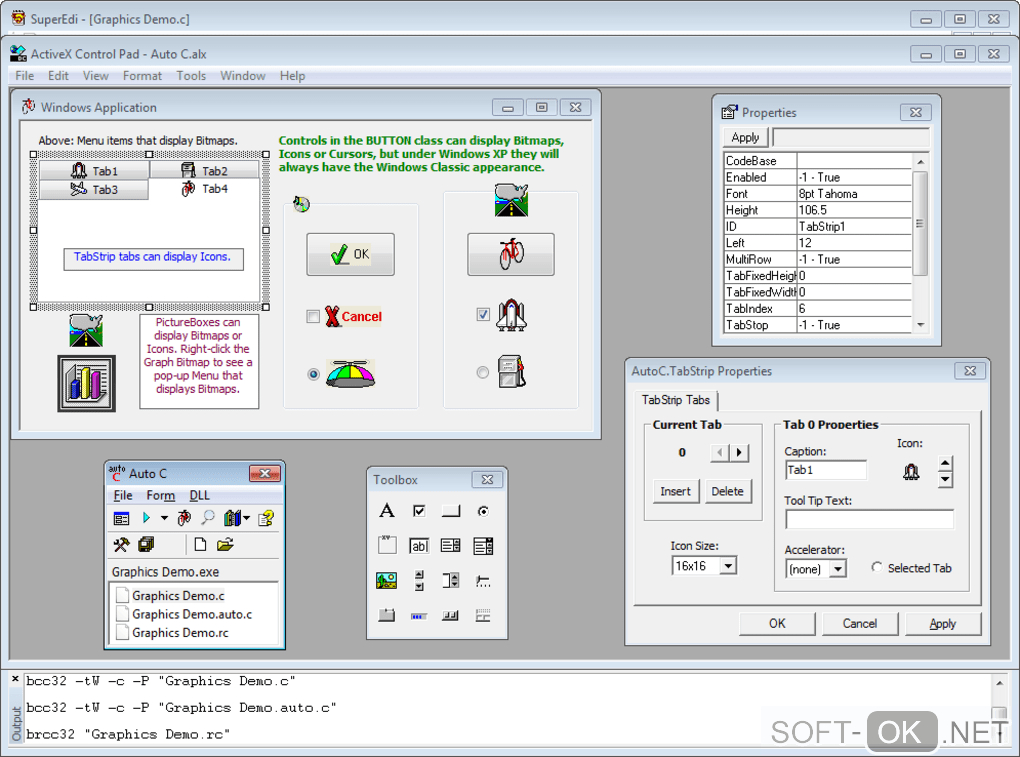Click the Properties value edit box beside Apply
This screenshot has height=757, width=1020.
pos(851,137)
